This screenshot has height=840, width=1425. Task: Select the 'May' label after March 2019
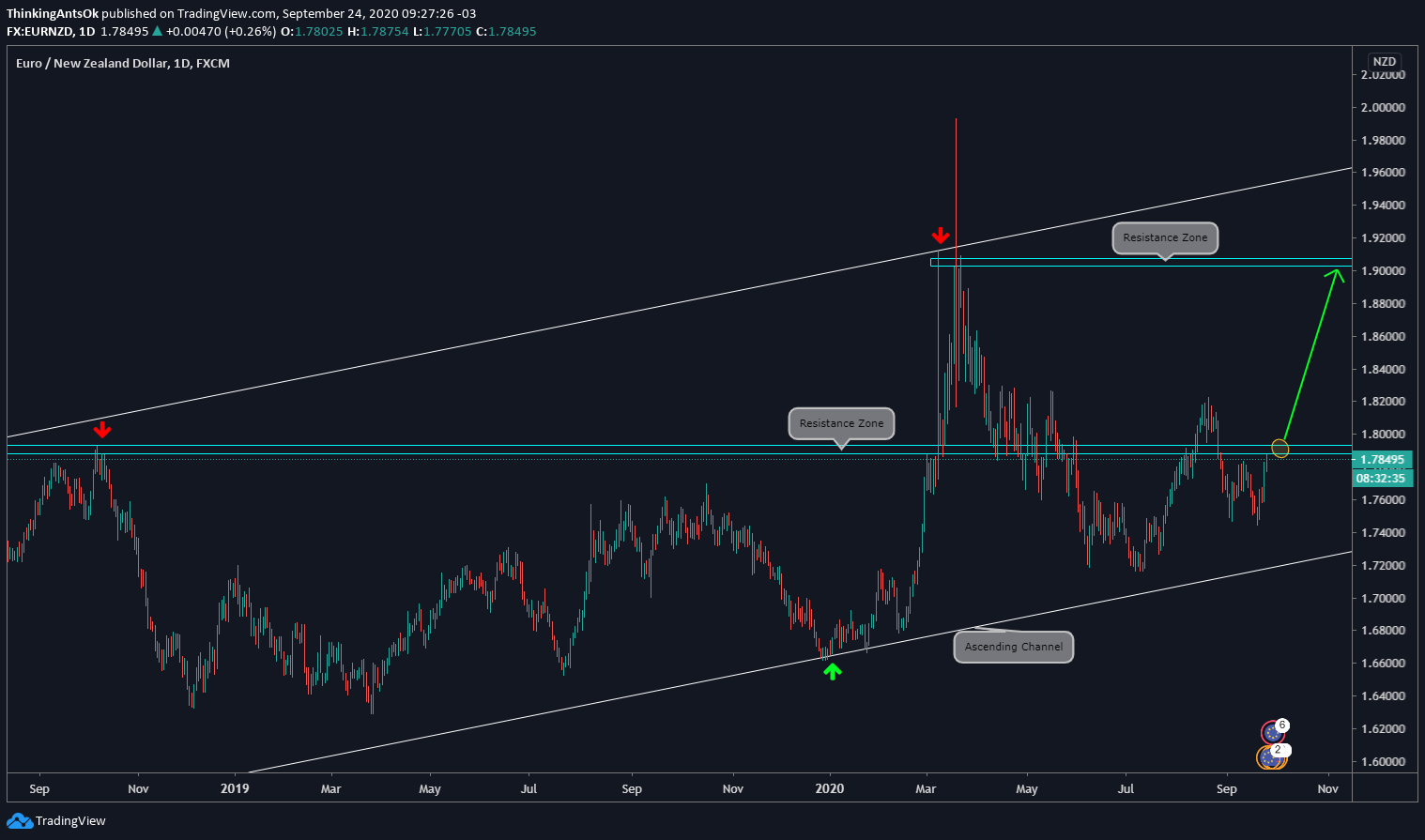(430, 788)
